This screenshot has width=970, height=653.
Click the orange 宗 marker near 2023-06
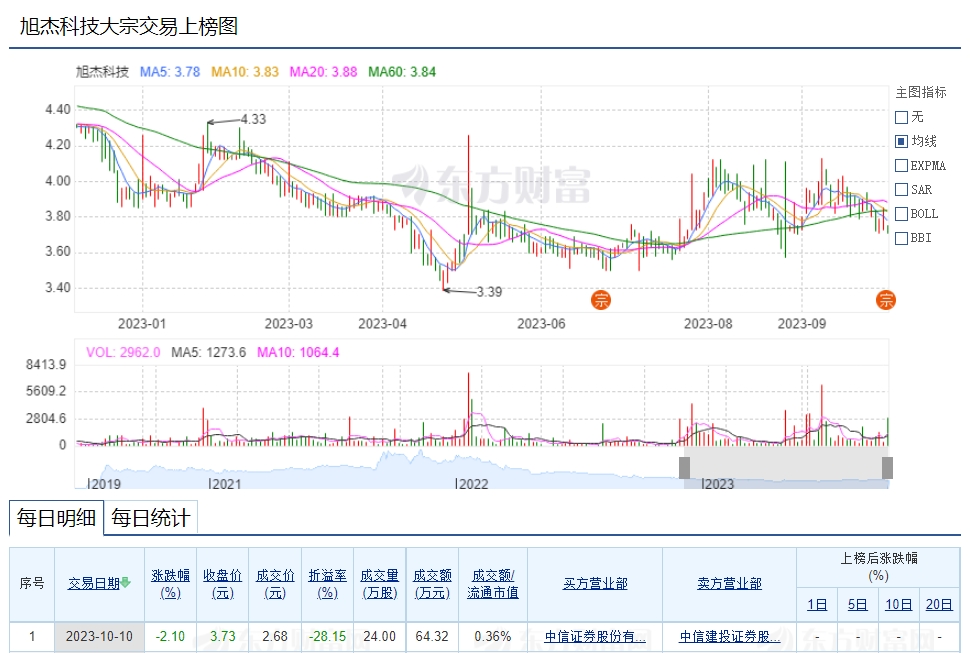(601, 299)
